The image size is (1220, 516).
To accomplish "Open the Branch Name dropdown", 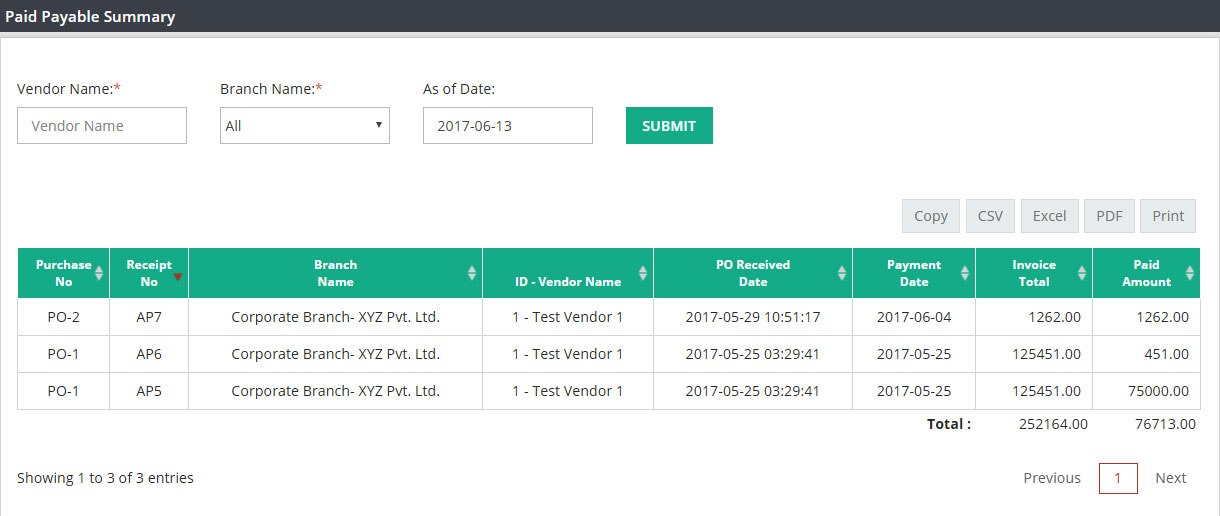I will point(305,125).
